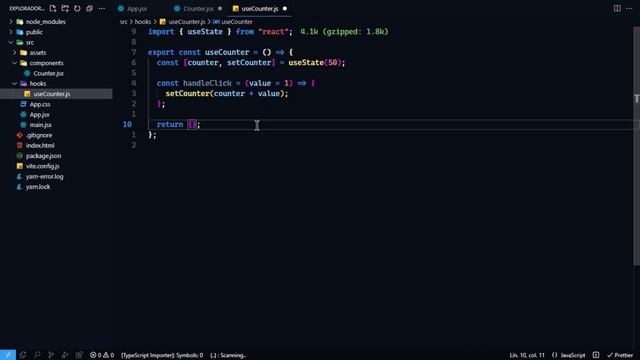The width and height of the screenshot is (640, 360).
Task: Switch to the App.jsx tab
Action: pos(137,9)
